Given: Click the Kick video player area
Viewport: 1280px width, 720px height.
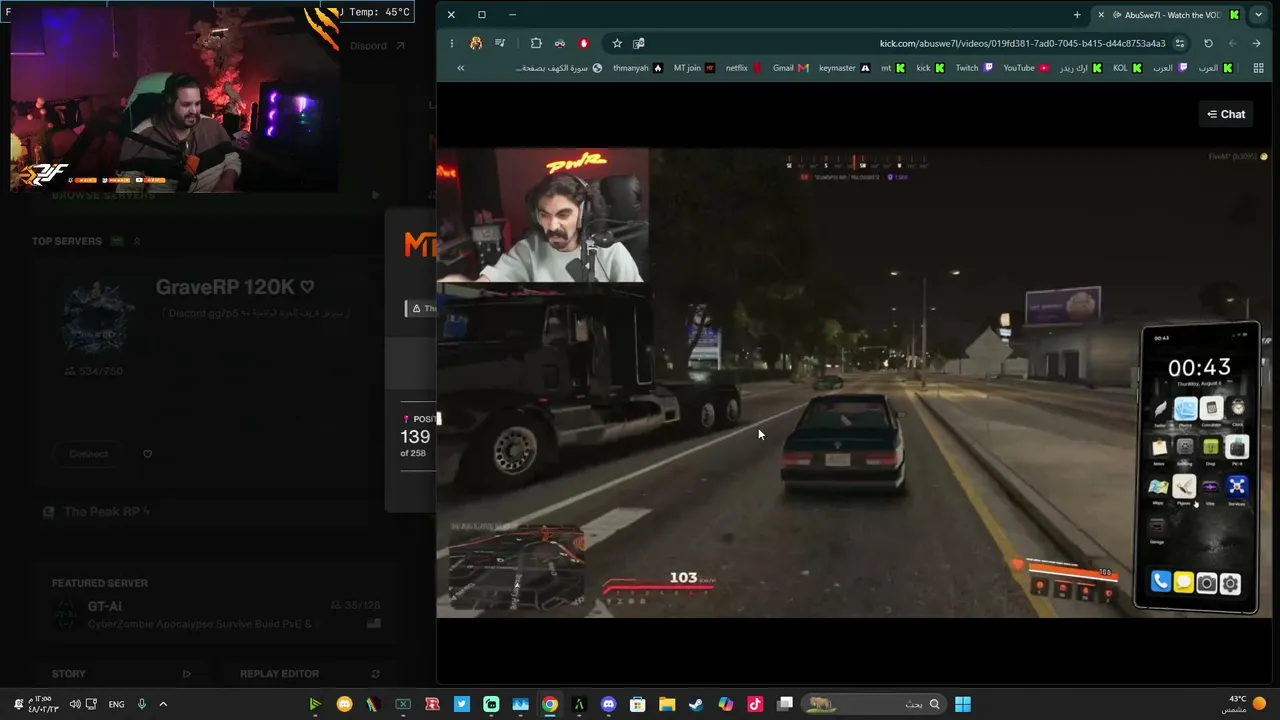Looking at the screenshot, I should (853, 383).
